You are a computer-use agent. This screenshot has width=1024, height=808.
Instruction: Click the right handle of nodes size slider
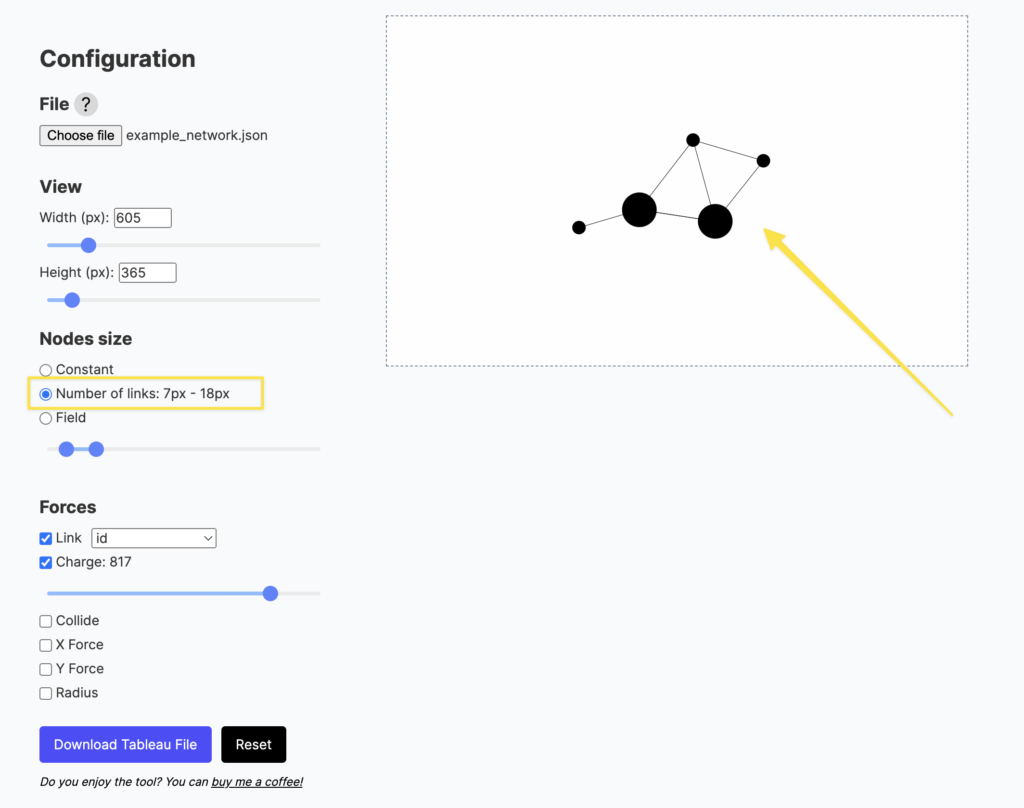(96, 449)
